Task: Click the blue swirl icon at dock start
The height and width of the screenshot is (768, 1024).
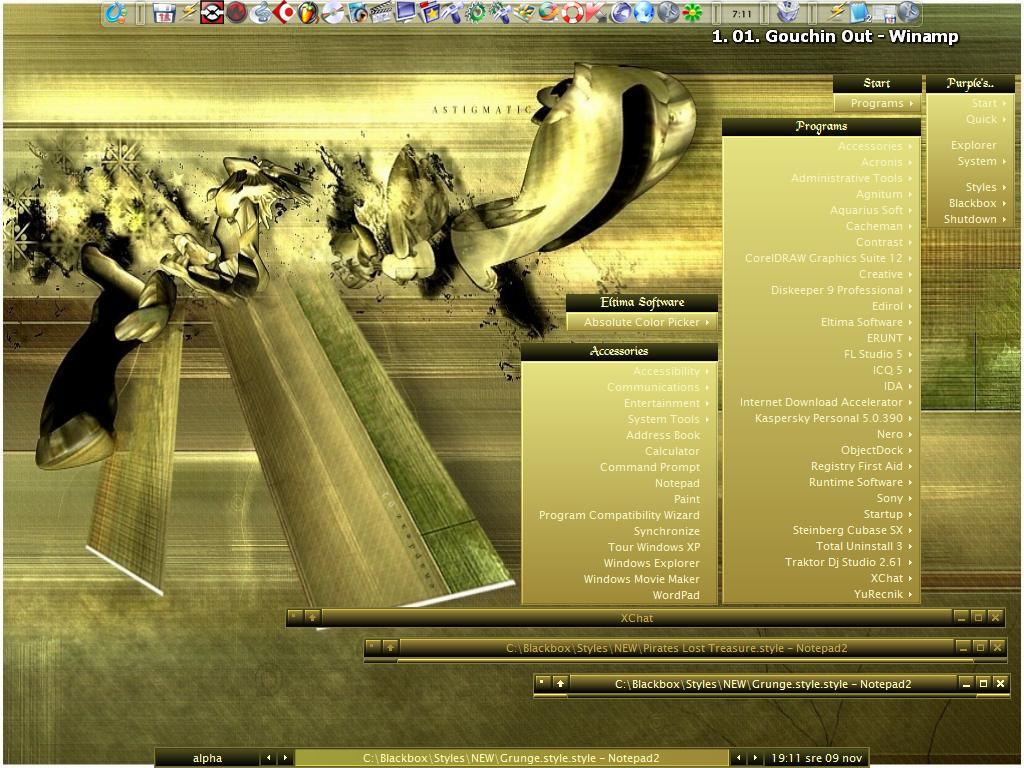Action: click(x=116, y=12)
